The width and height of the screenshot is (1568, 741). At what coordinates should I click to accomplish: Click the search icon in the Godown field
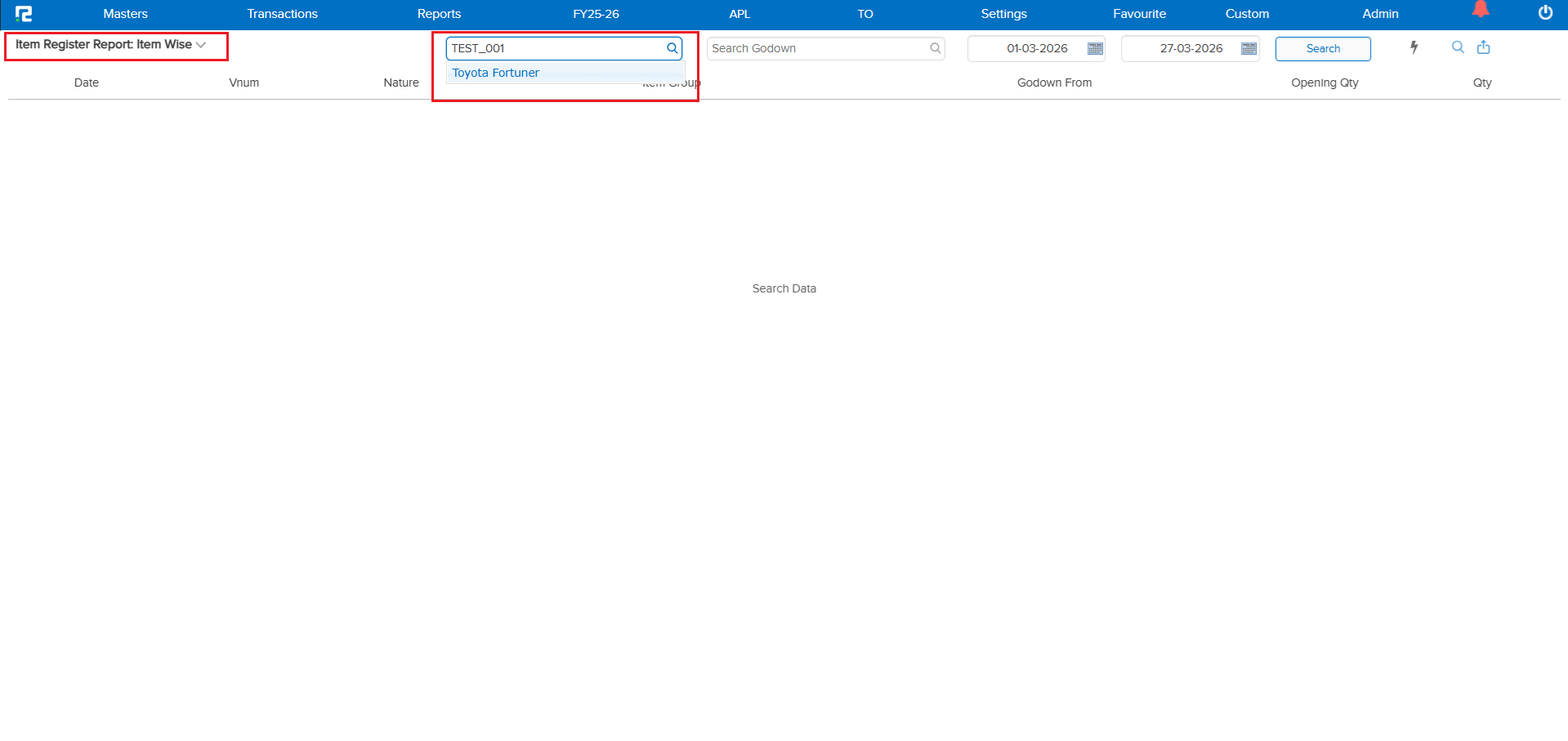click(935, 48)
